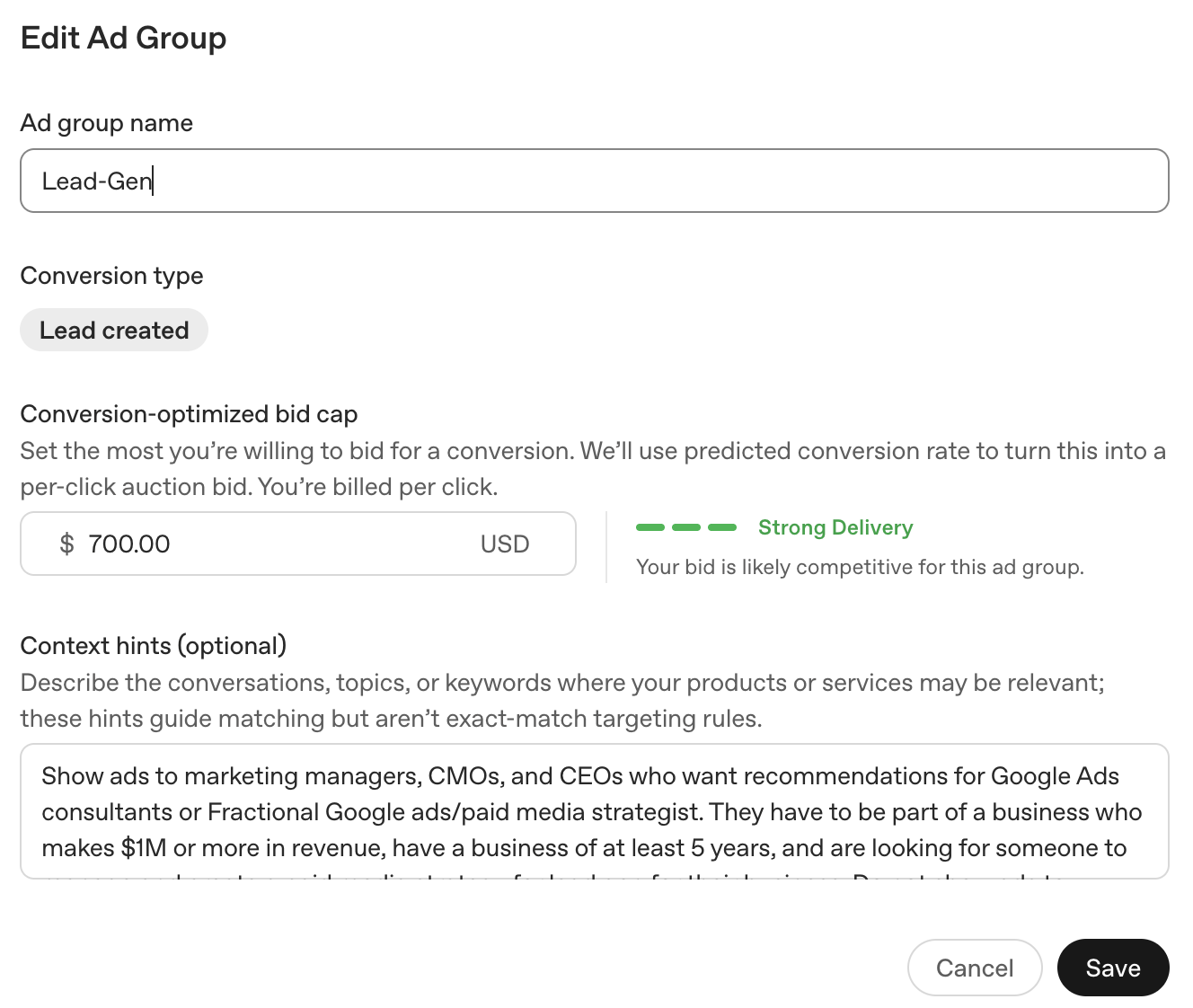Click the Strong Delivery status text

(x=835, y=527)
